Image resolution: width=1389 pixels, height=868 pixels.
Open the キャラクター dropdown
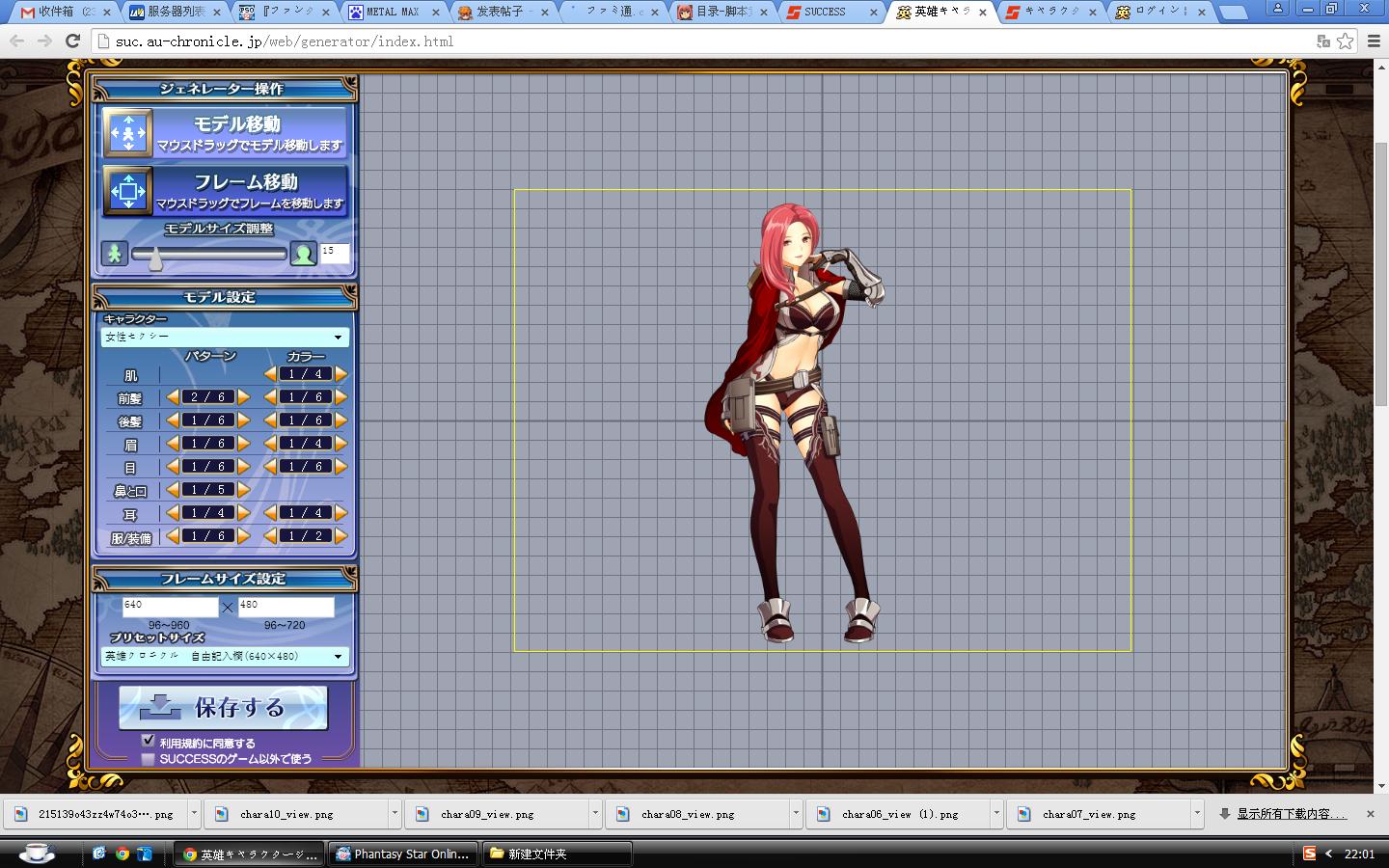225,337
